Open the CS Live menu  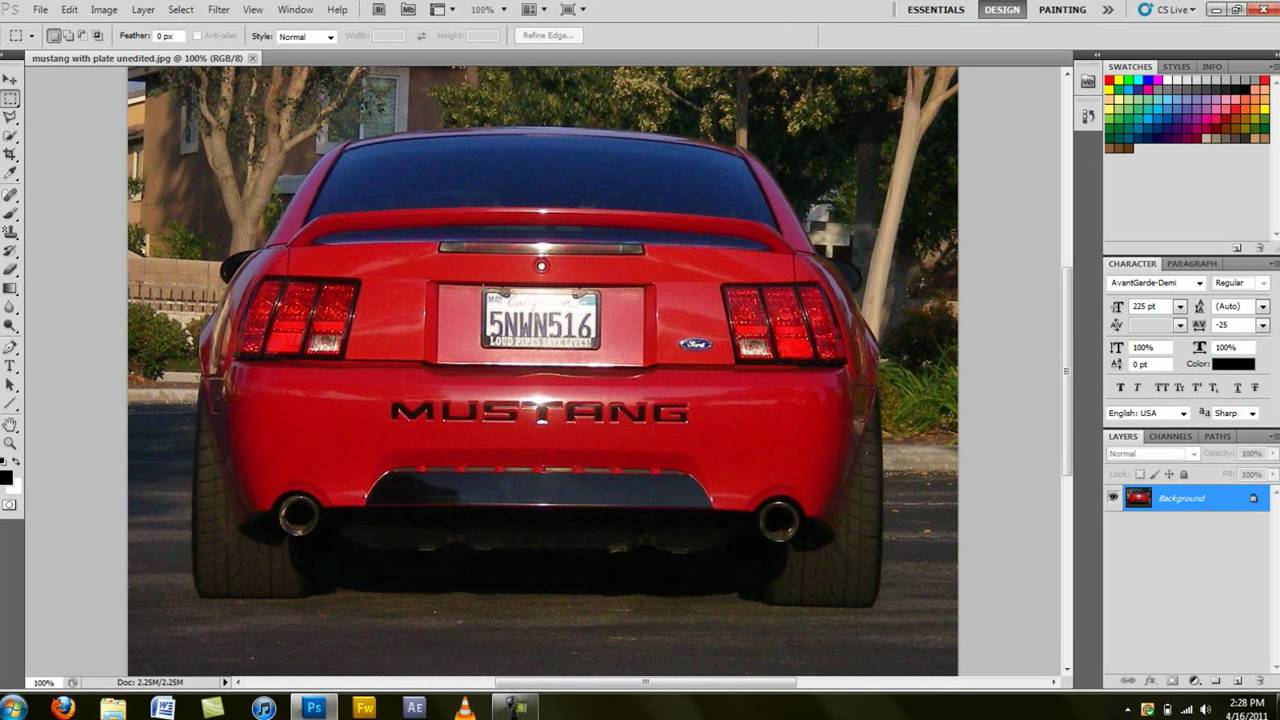click(x=1167, y=10)
